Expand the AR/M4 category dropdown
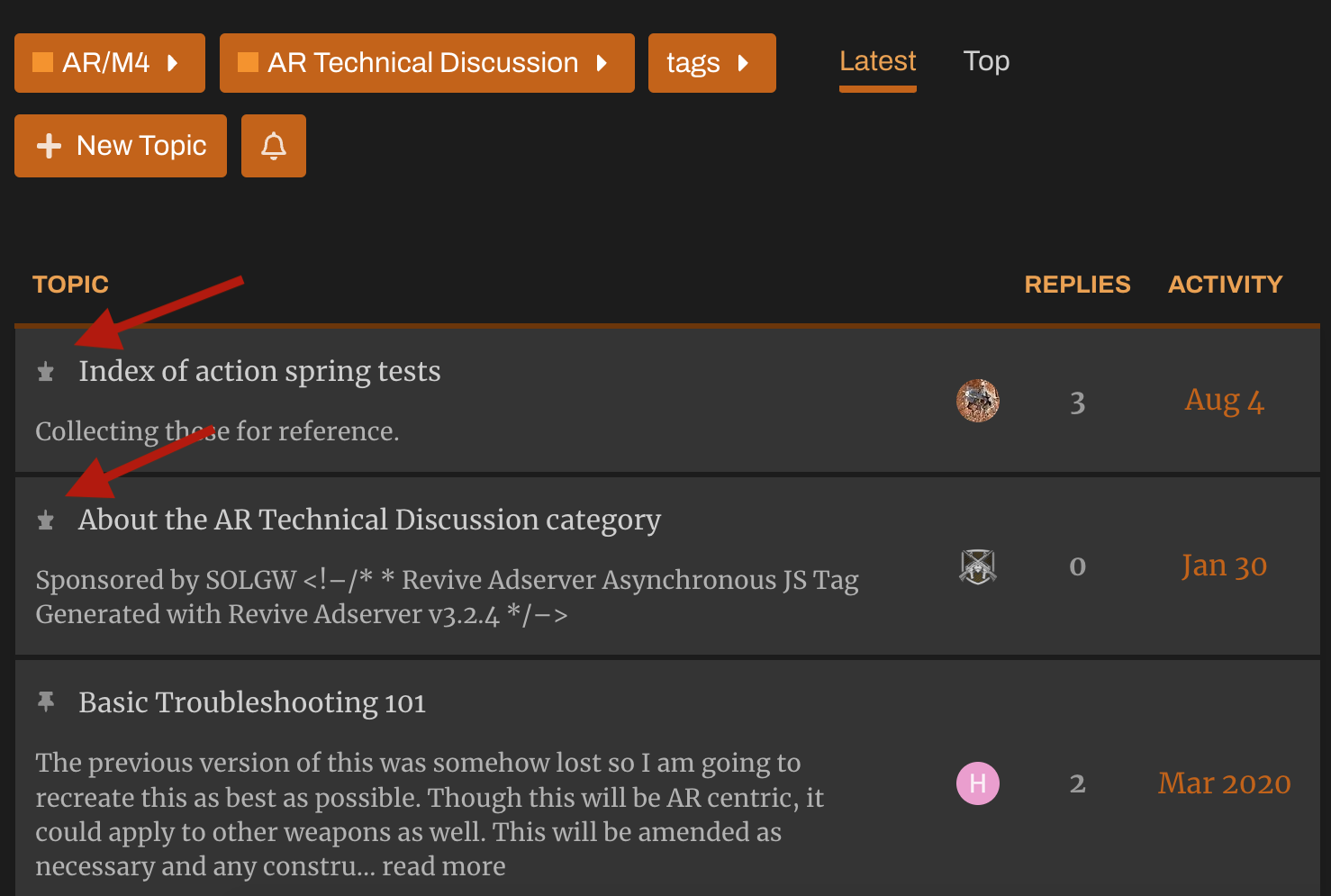Image resolution: width=1331 pixels, height=896 pixels. point(109,63)
